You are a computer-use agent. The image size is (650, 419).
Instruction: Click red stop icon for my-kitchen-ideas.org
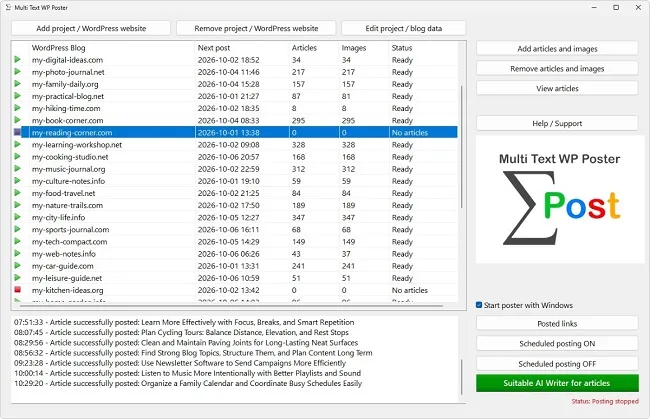(17, 290)
